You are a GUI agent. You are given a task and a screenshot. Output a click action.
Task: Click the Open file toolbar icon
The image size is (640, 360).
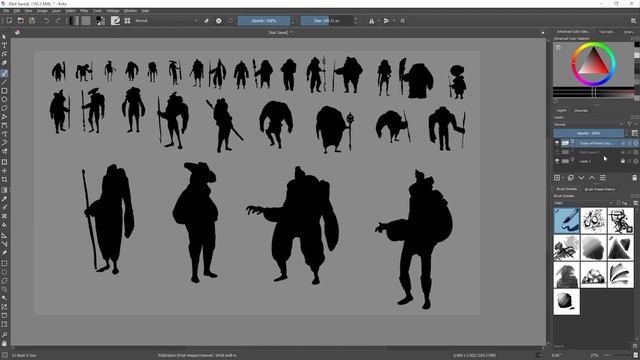tap(20, 20)
